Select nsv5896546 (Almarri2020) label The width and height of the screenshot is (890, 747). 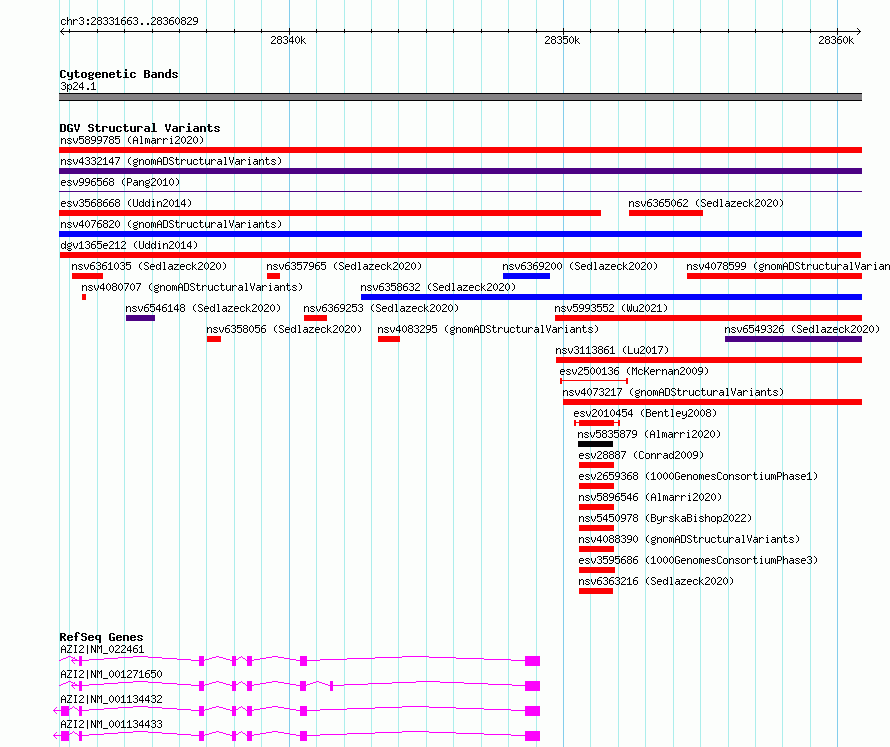[x=650, y=497]
